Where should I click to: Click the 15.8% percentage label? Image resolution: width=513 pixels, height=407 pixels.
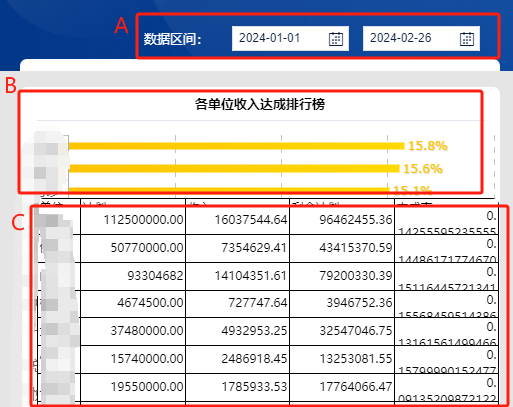pos(428,146)
